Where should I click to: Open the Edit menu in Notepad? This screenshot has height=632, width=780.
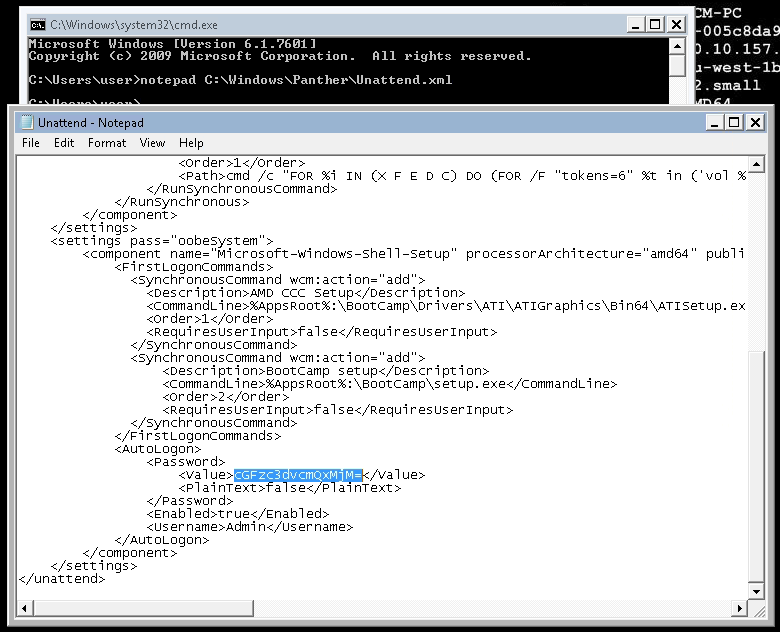tap(64, 143)
